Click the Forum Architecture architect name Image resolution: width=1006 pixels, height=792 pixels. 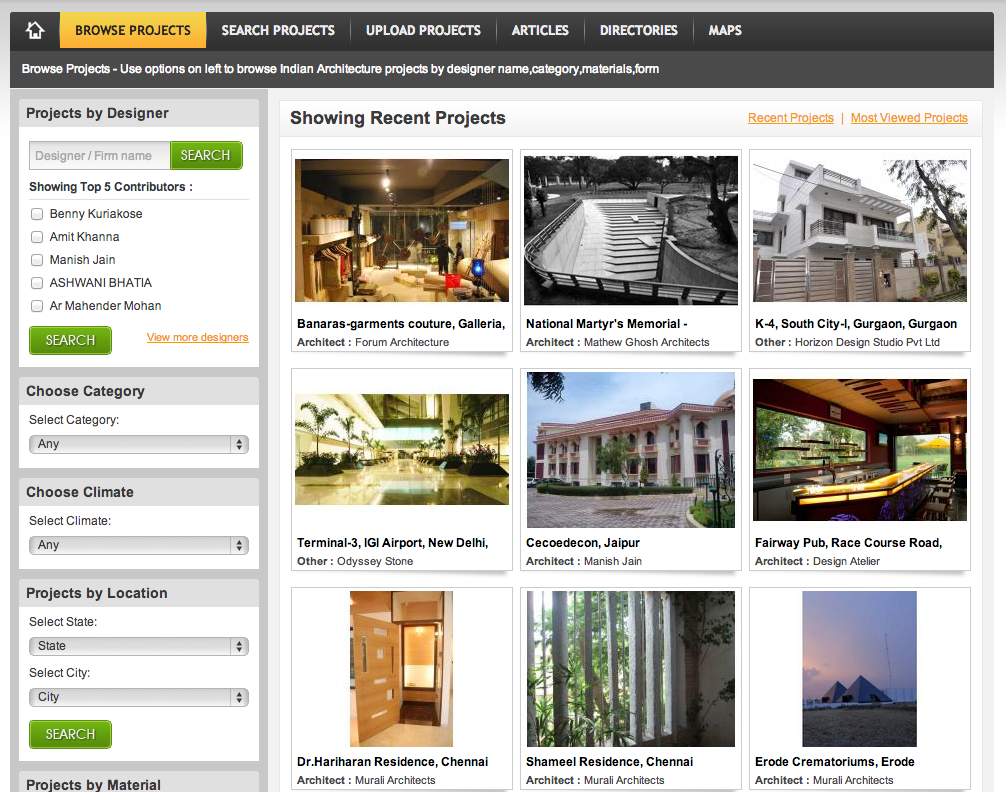pos(402,343)
